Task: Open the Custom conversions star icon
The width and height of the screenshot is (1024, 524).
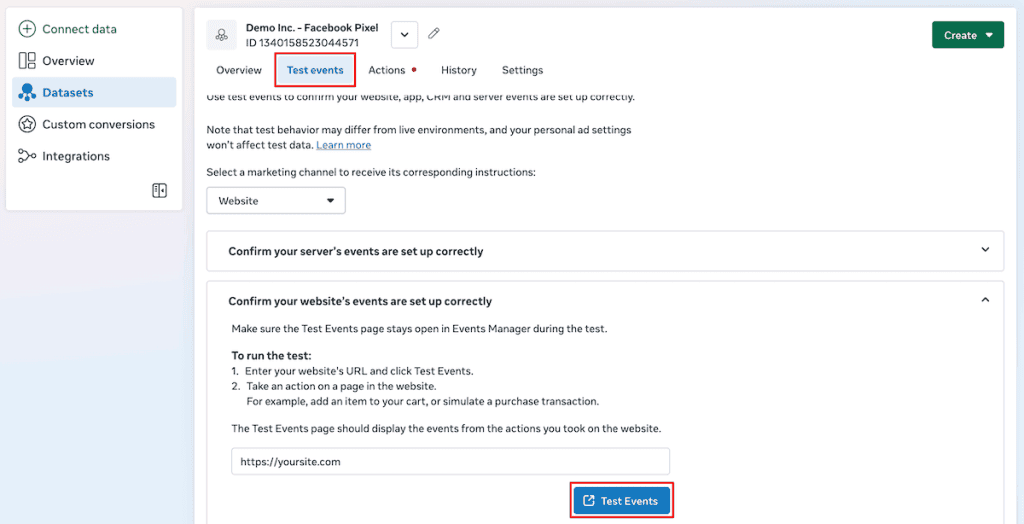Action: pyautogui.click(x=27, y=124)
